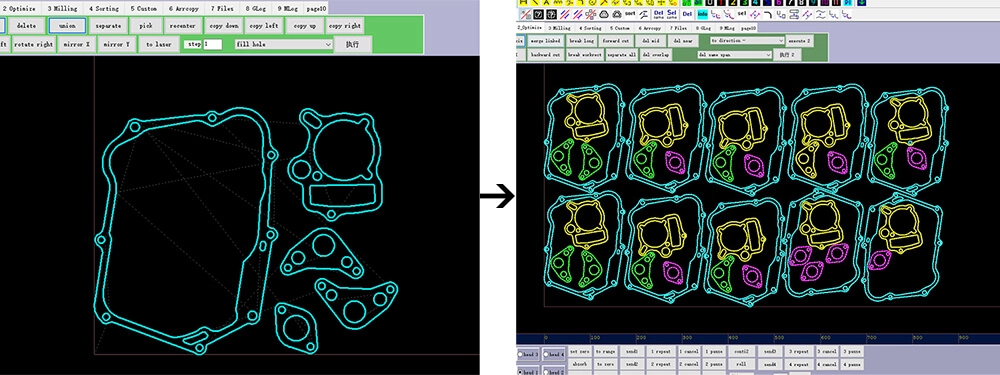The width and height of the screenshot is (1000, 375).
Task: Open '6 Arrcopy' tab in left window
Action: [x=184, y=9]
